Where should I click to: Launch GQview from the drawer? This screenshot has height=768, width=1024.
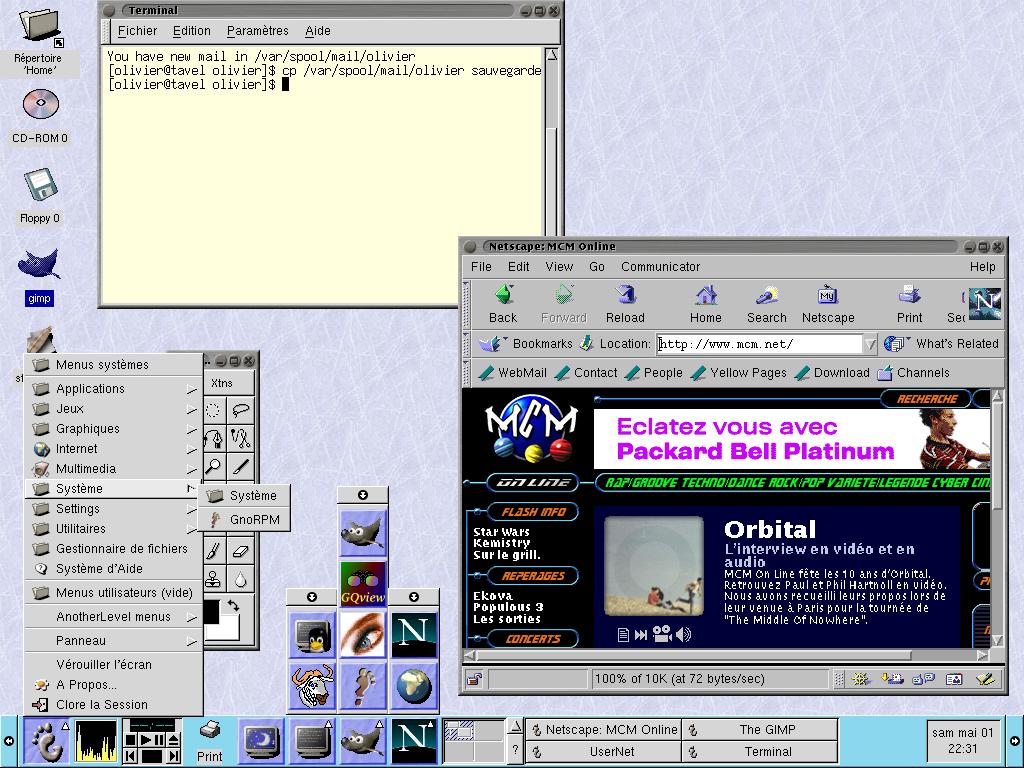point(363,583)
